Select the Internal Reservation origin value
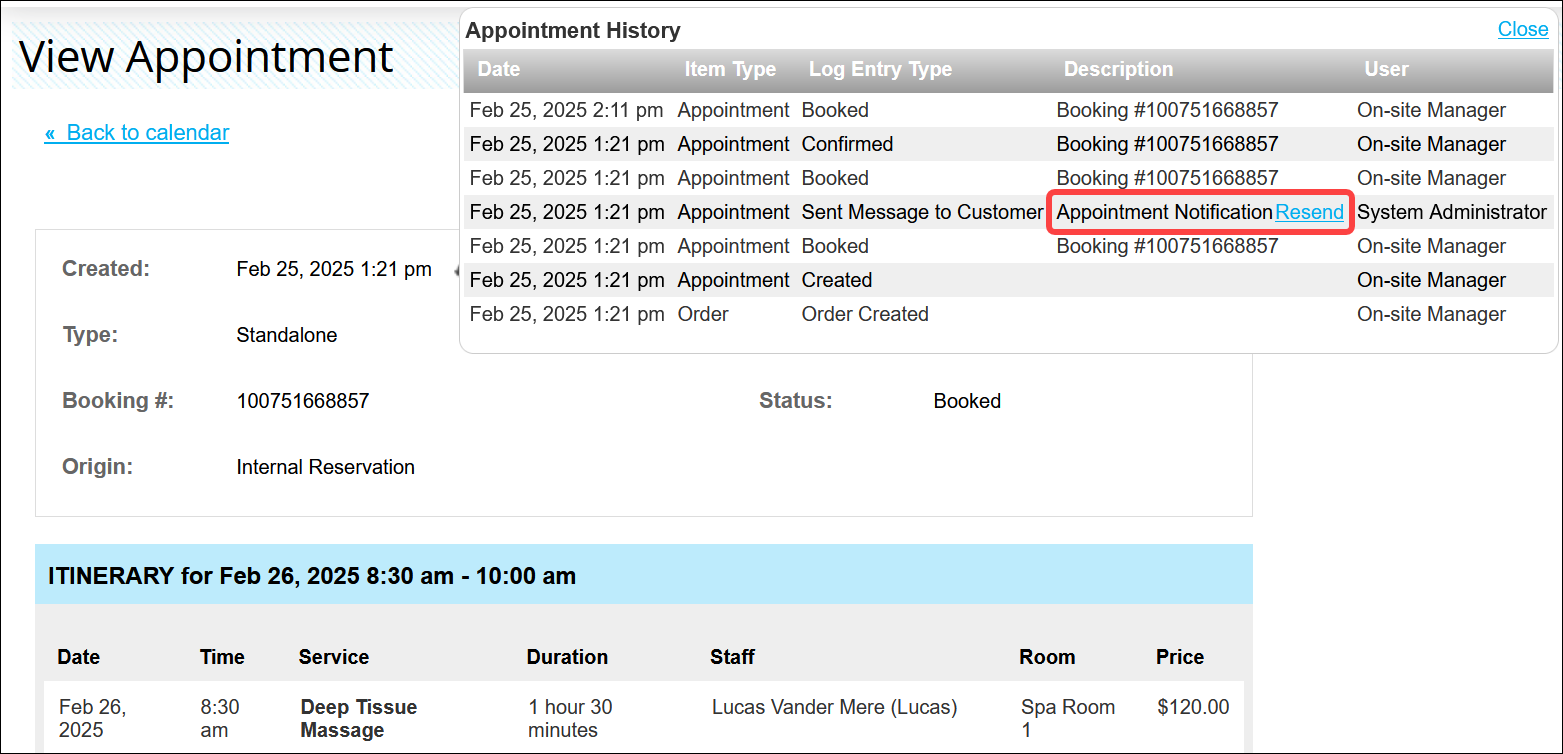Image resolution: width=1563 pixels, height=754 pixels. tap(325, 466)
